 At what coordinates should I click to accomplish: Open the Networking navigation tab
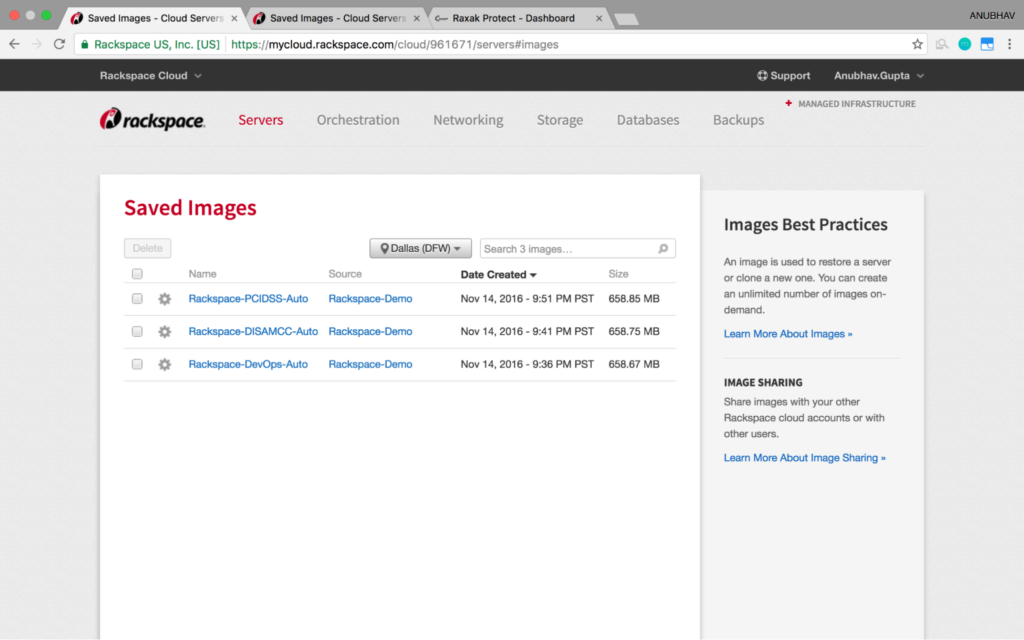tap(468, 120)
